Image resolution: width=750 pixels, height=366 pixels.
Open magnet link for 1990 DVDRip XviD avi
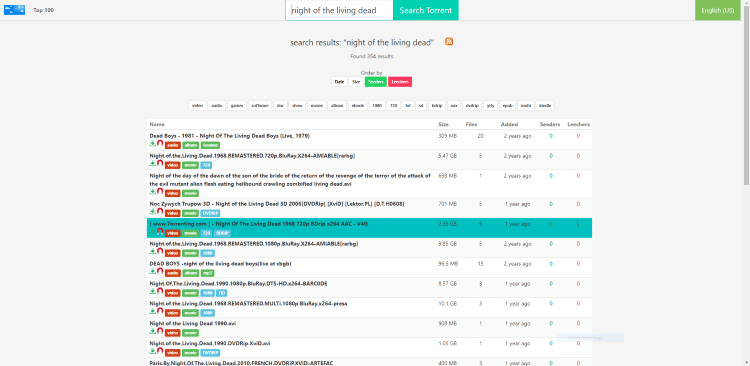(x=160, y=351)
